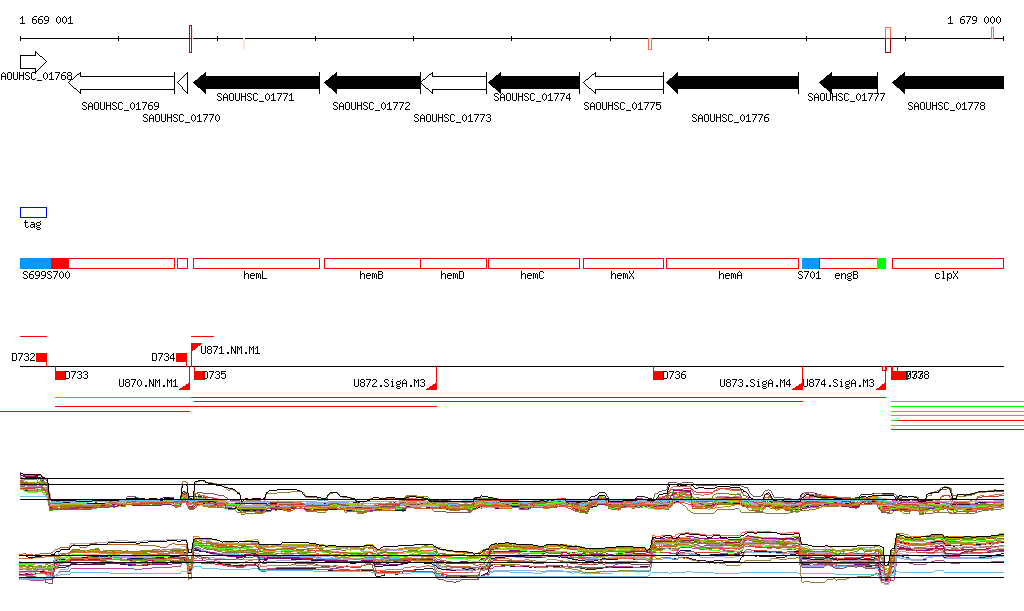Click the SAOUHSC_01771 gene label
Viewport: 1024px width, 611px height.
tap(255, 97)
